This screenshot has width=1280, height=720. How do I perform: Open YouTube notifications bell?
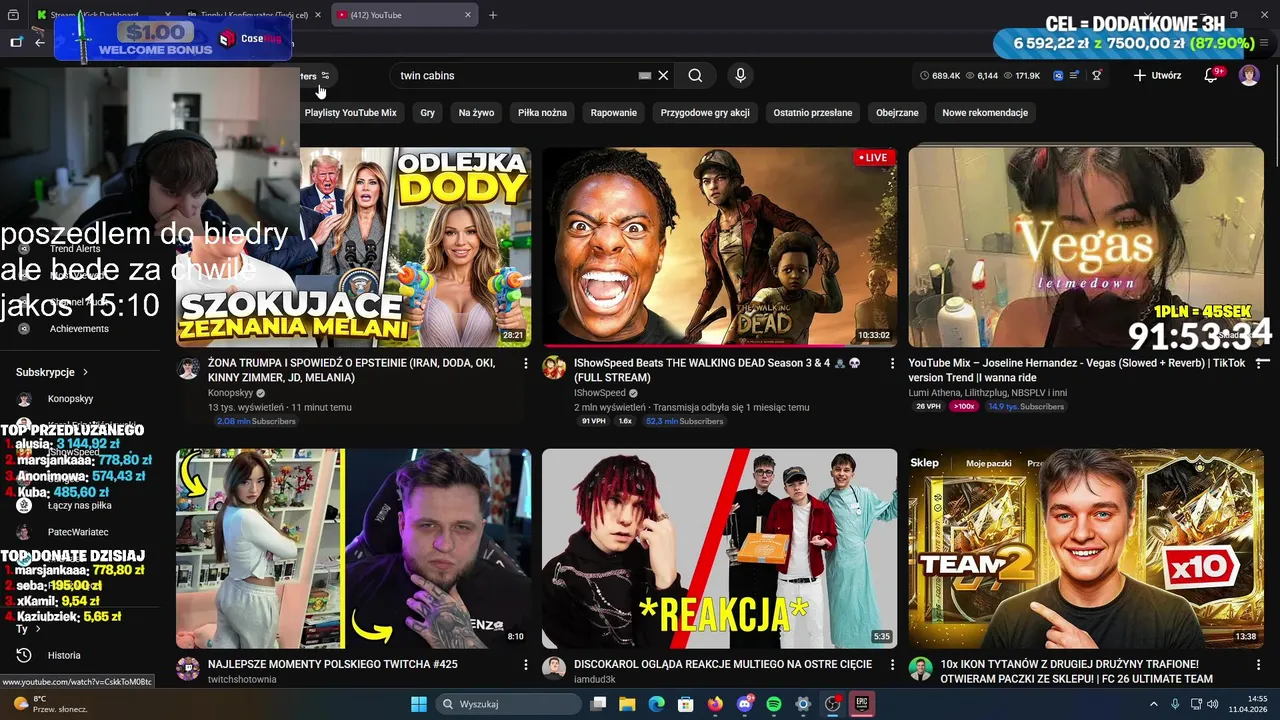1211,75
